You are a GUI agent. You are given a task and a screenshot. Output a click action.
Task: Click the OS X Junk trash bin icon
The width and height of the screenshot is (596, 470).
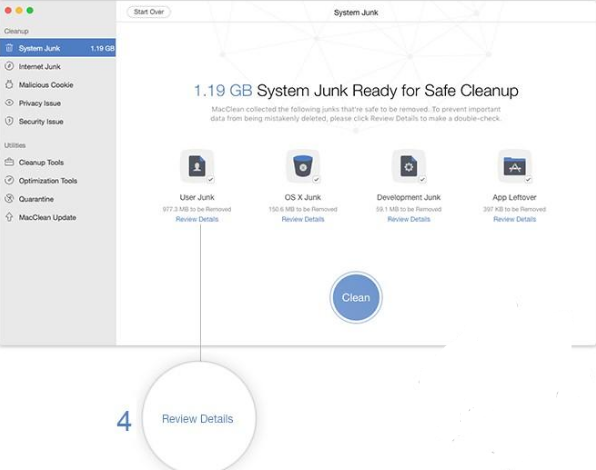(303, 166)
